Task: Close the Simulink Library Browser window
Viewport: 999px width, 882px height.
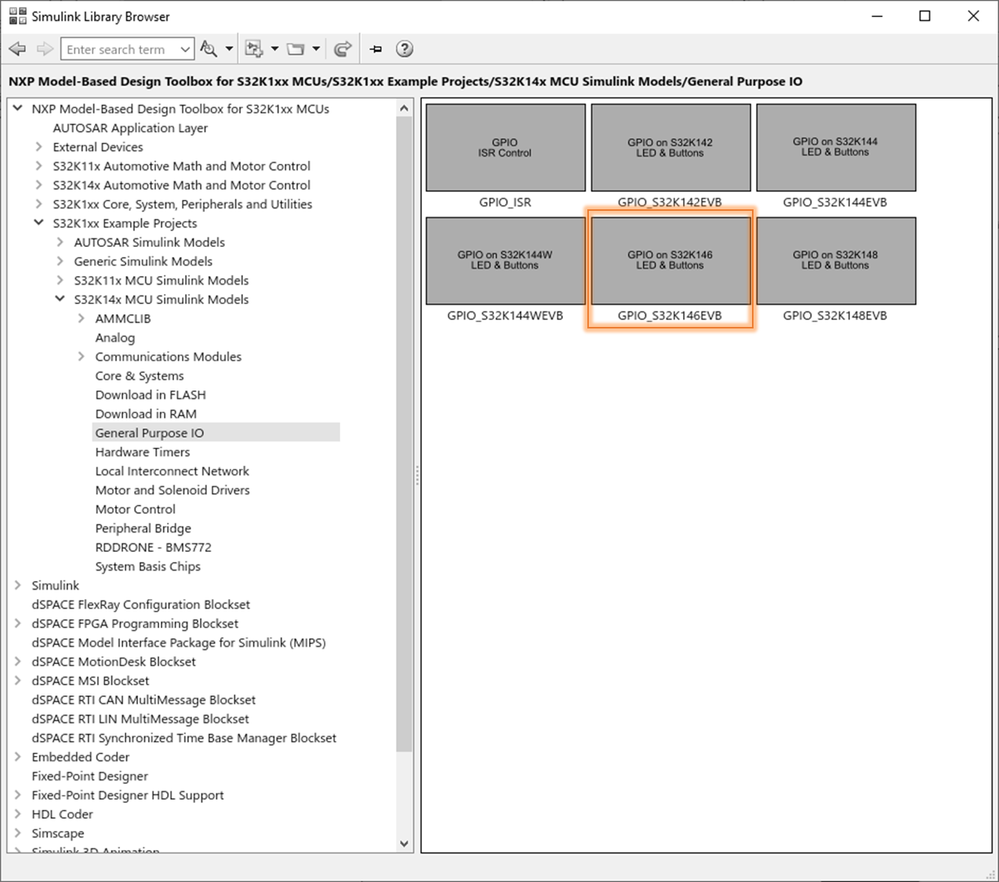Action: click(x=973, y=16)
